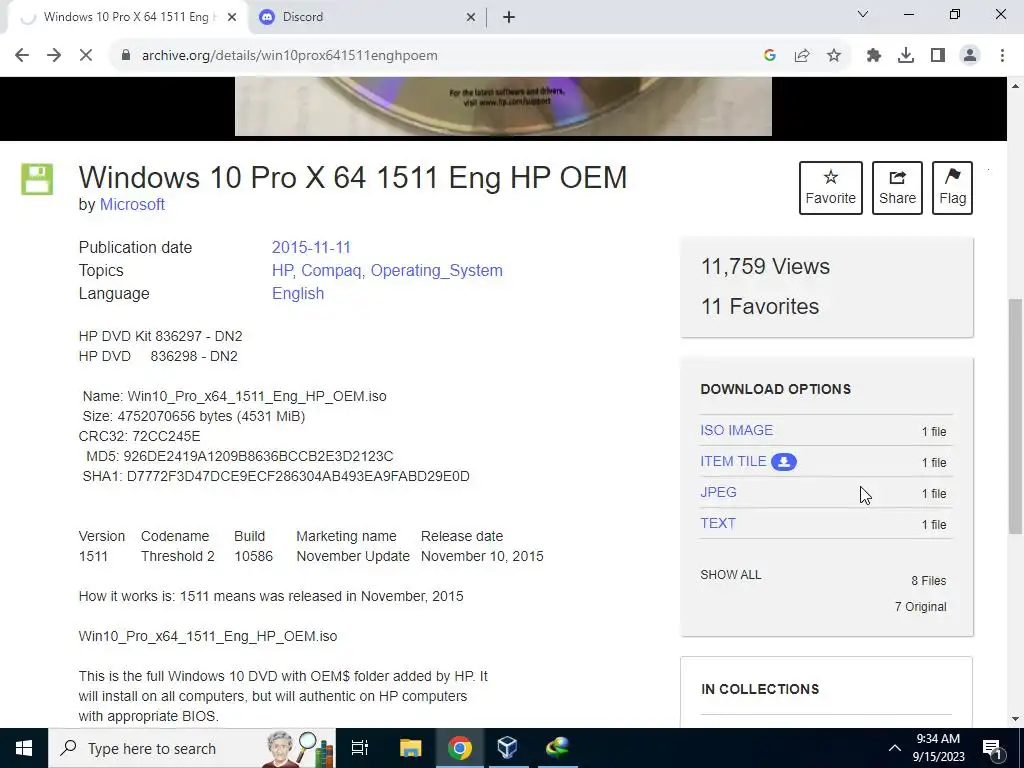Screen dimensions: 1024x768
Task: Open the HP topic link
Action: click(283, 270)
